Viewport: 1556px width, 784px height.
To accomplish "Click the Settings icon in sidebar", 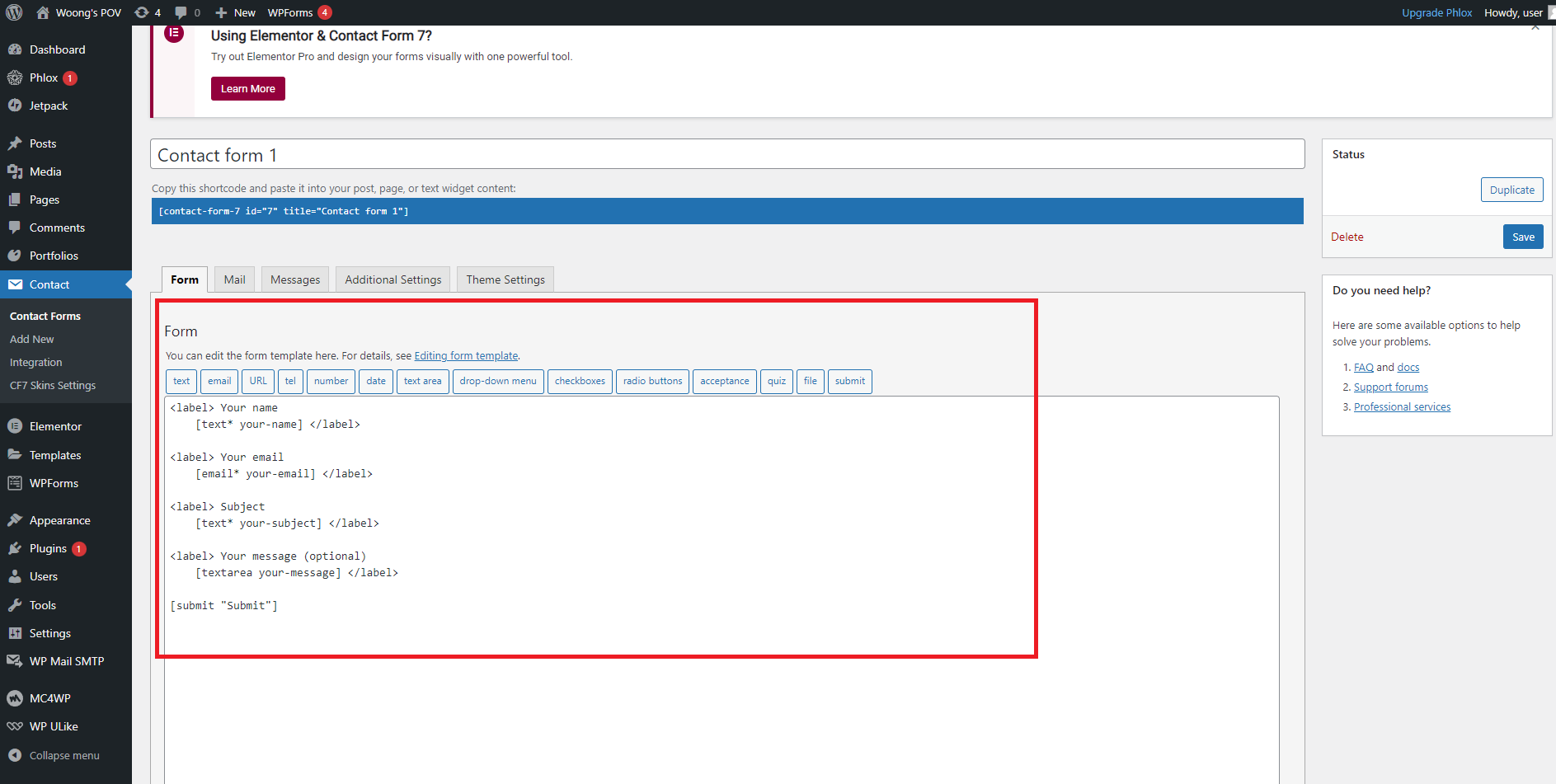I will [15, 633].
